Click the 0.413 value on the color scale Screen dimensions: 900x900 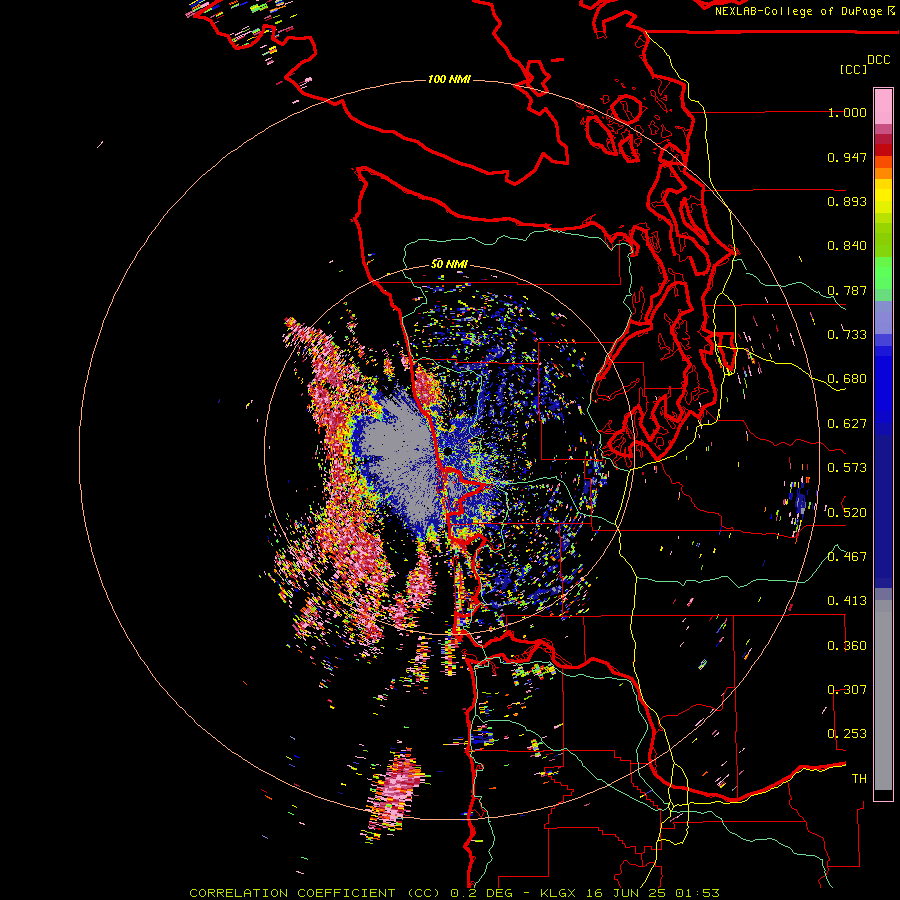tap(847, 601)
